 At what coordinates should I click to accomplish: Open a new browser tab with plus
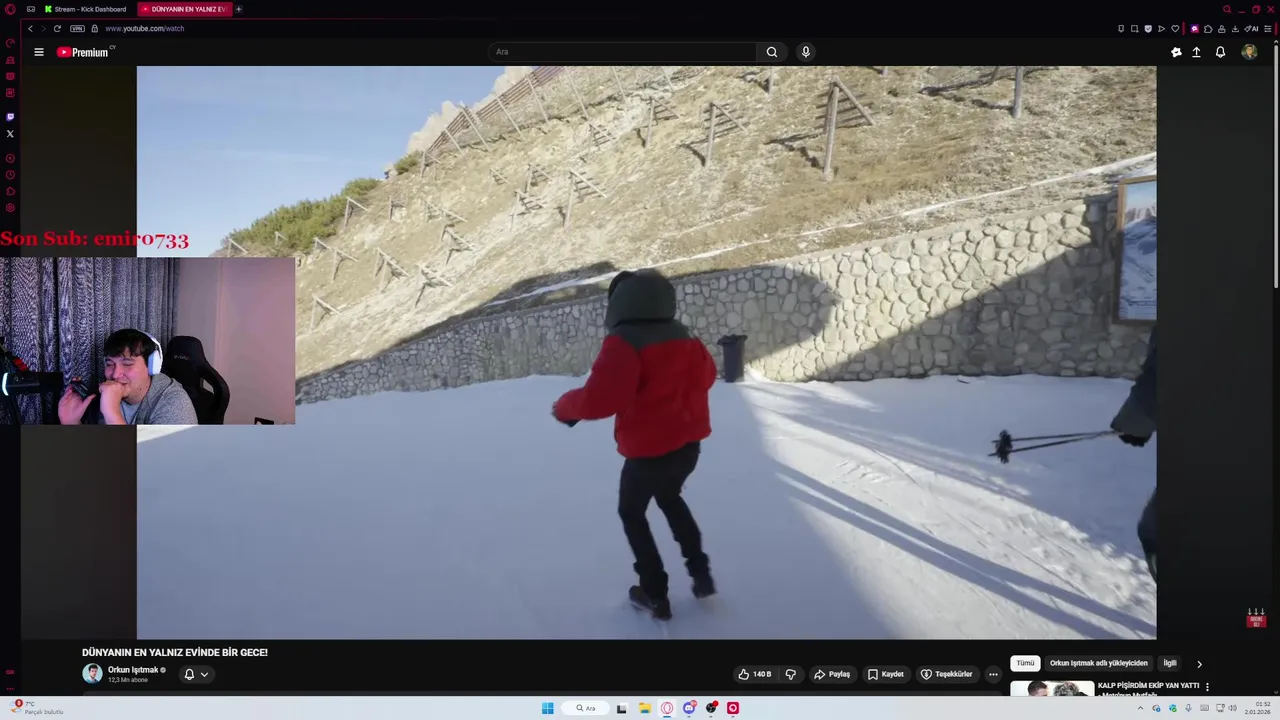point(239,9)
